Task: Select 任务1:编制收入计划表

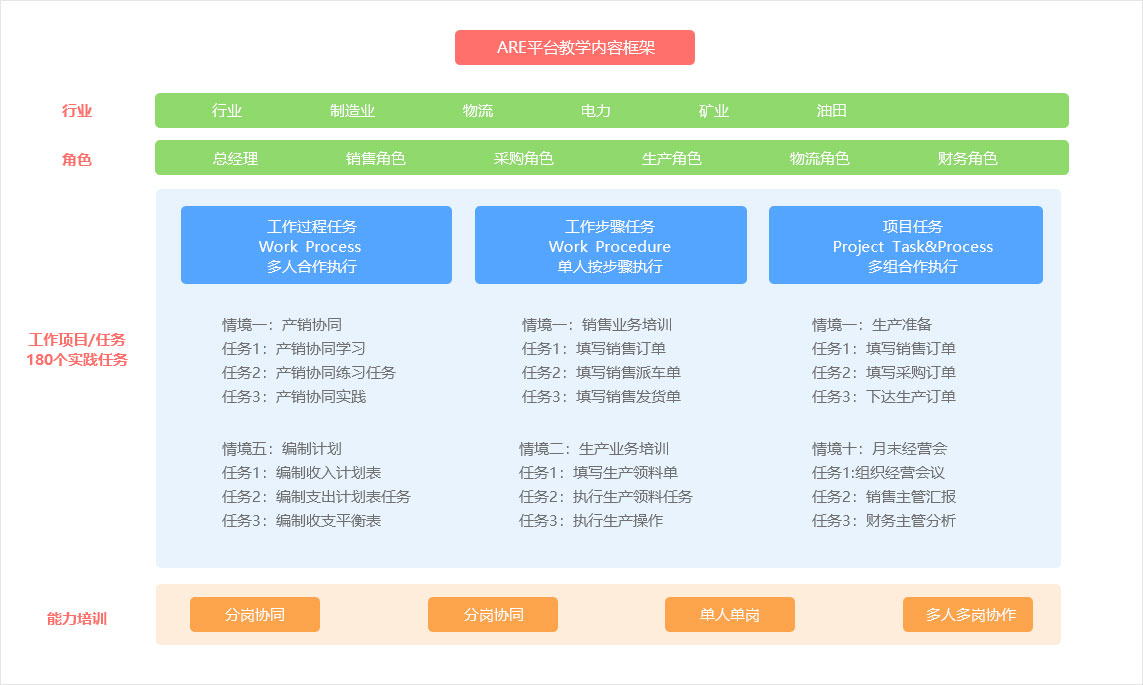Action: (302, 473)
